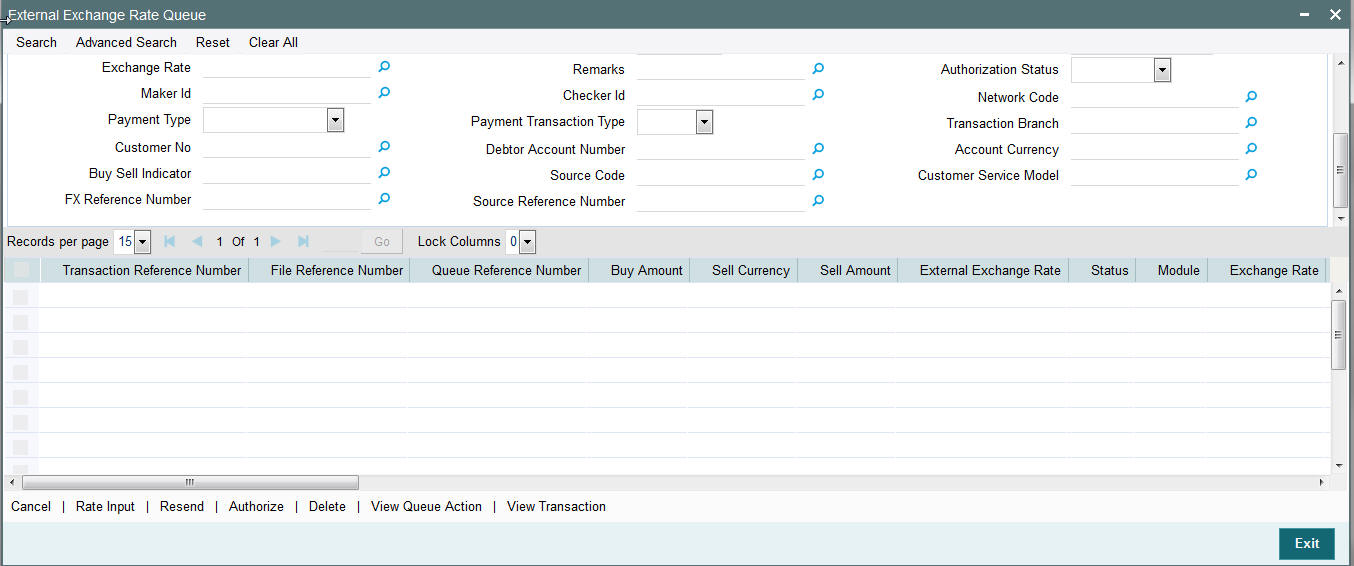Image resolution: width=1354 pixels, height=566 pixels.
Task: Open lookup for Source Code field
Action: click(x=817, y=174)
